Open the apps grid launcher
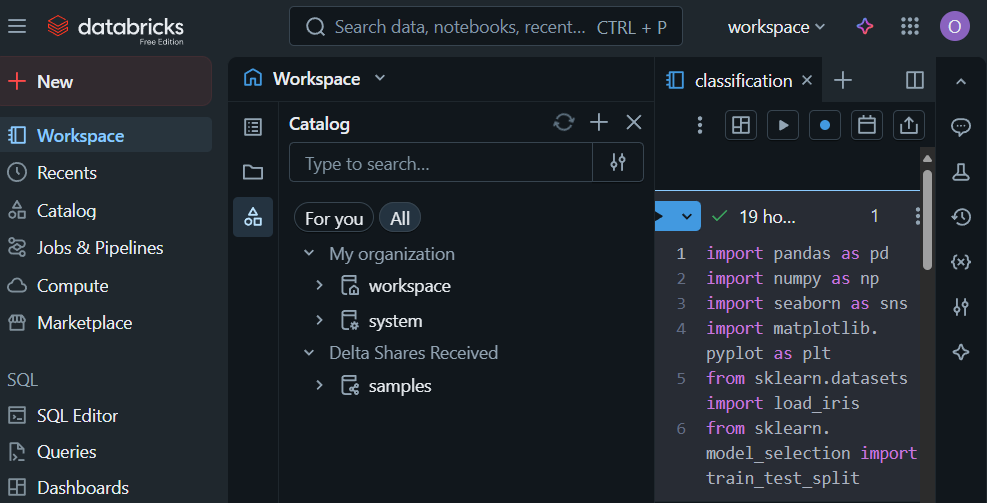 pyautogui.click(x=910, y=26)
